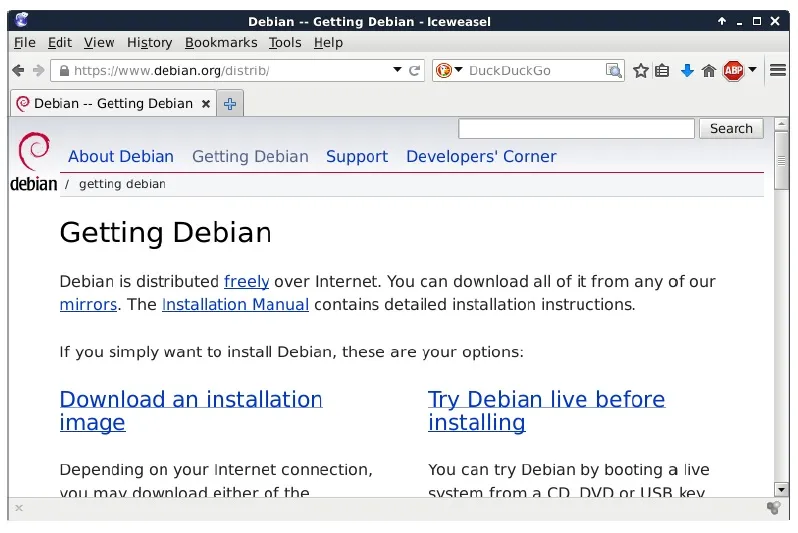Minimize the Iceweasel window
This screenshot has width=798, height=533.
click(x=739, y=21)
